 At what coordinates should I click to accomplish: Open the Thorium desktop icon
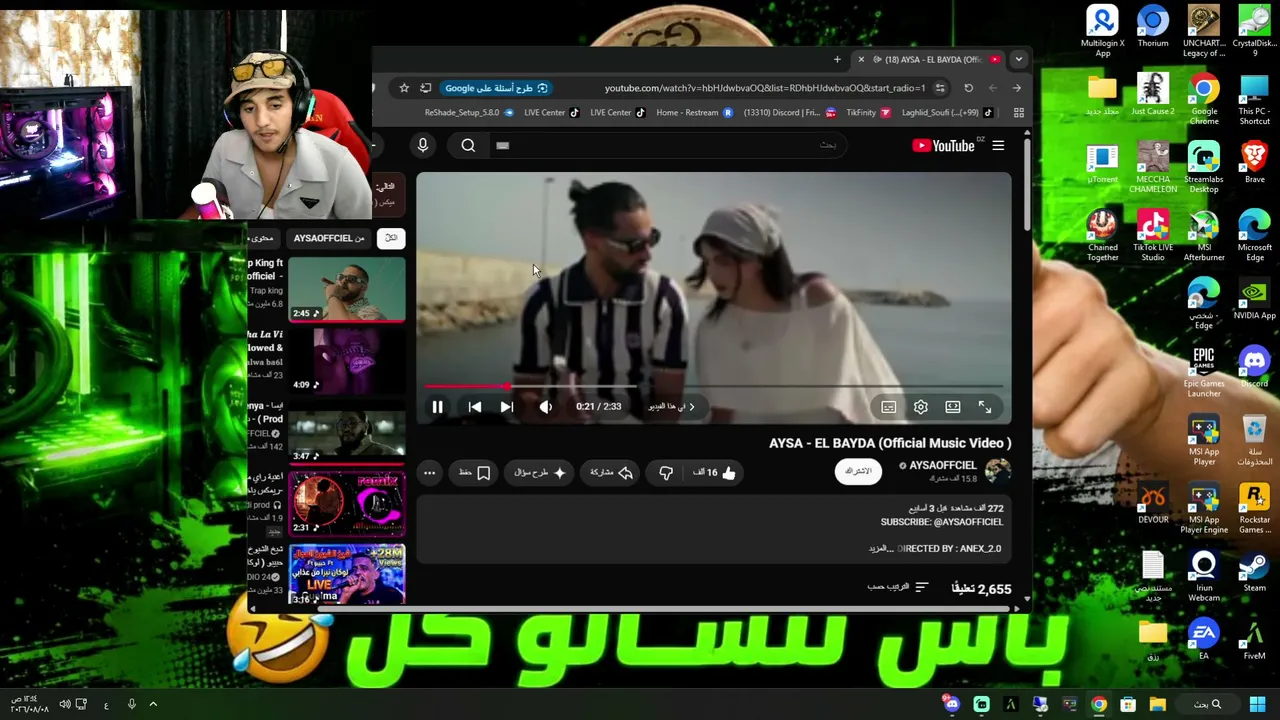(x=1152, y=27)
